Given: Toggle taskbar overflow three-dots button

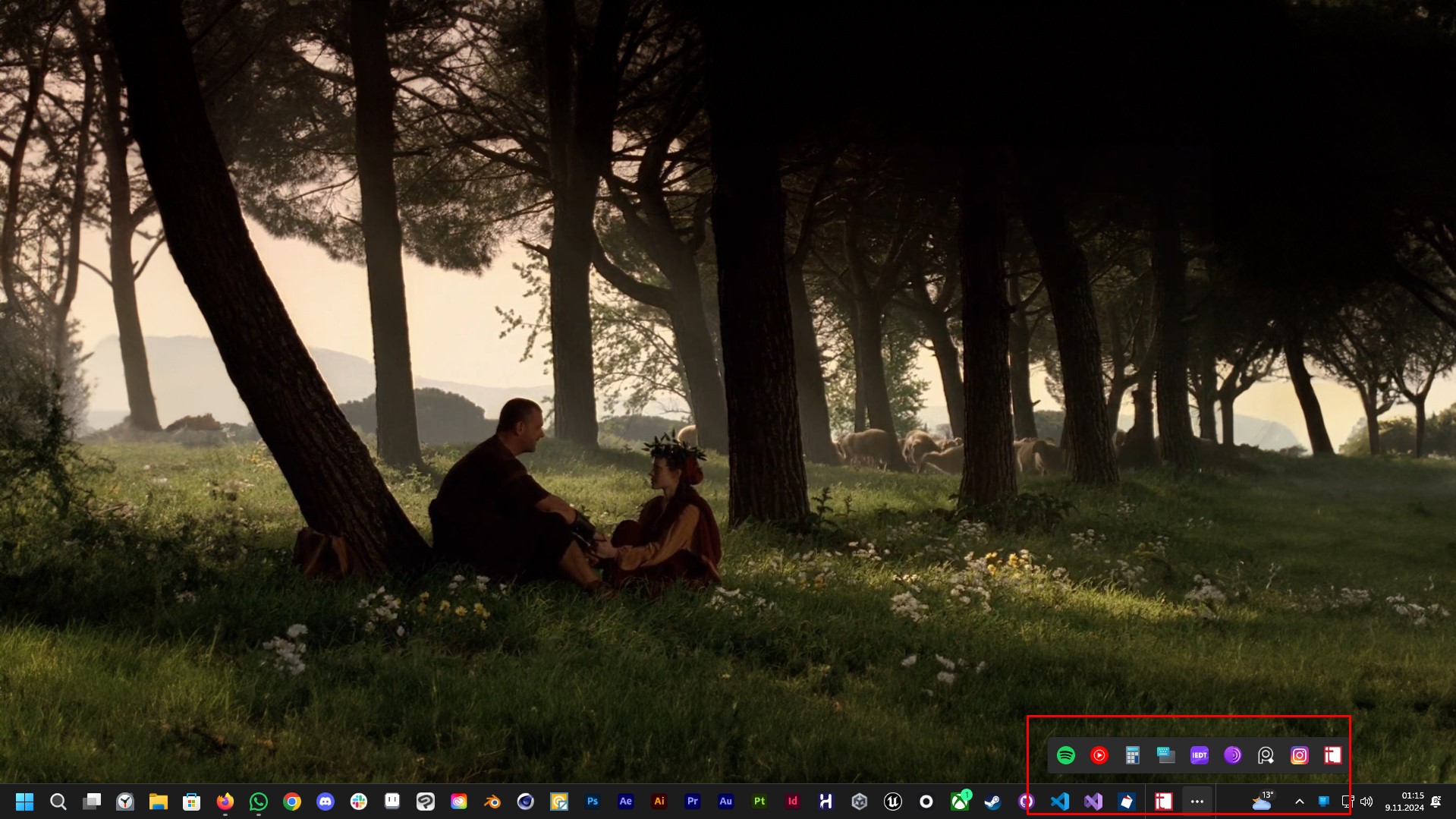Looking at the screenshot, I should coord(1197,802).
